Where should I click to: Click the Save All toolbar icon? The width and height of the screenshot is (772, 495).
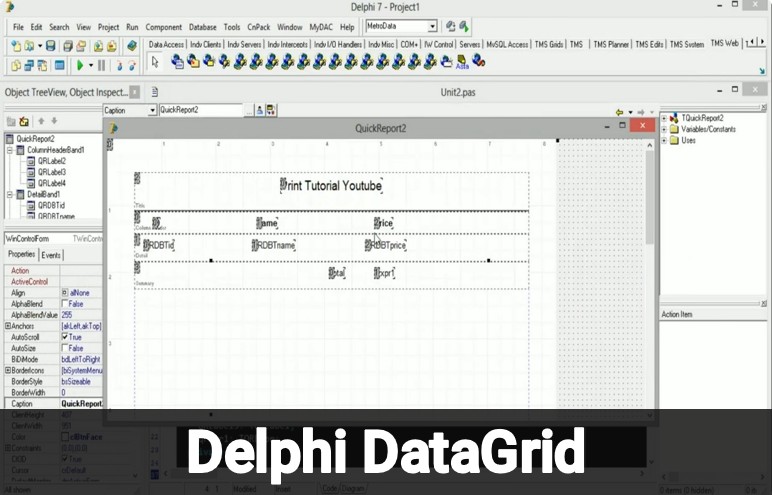point(68,46)
